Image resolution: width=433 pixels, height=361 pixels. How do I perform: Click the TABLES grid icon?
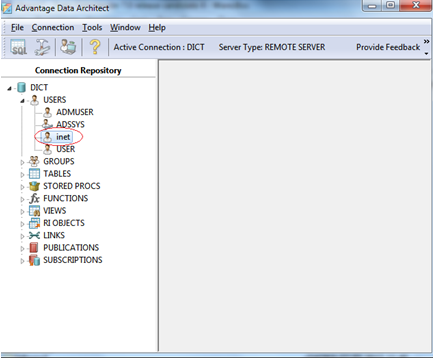(x=34, y=174)
